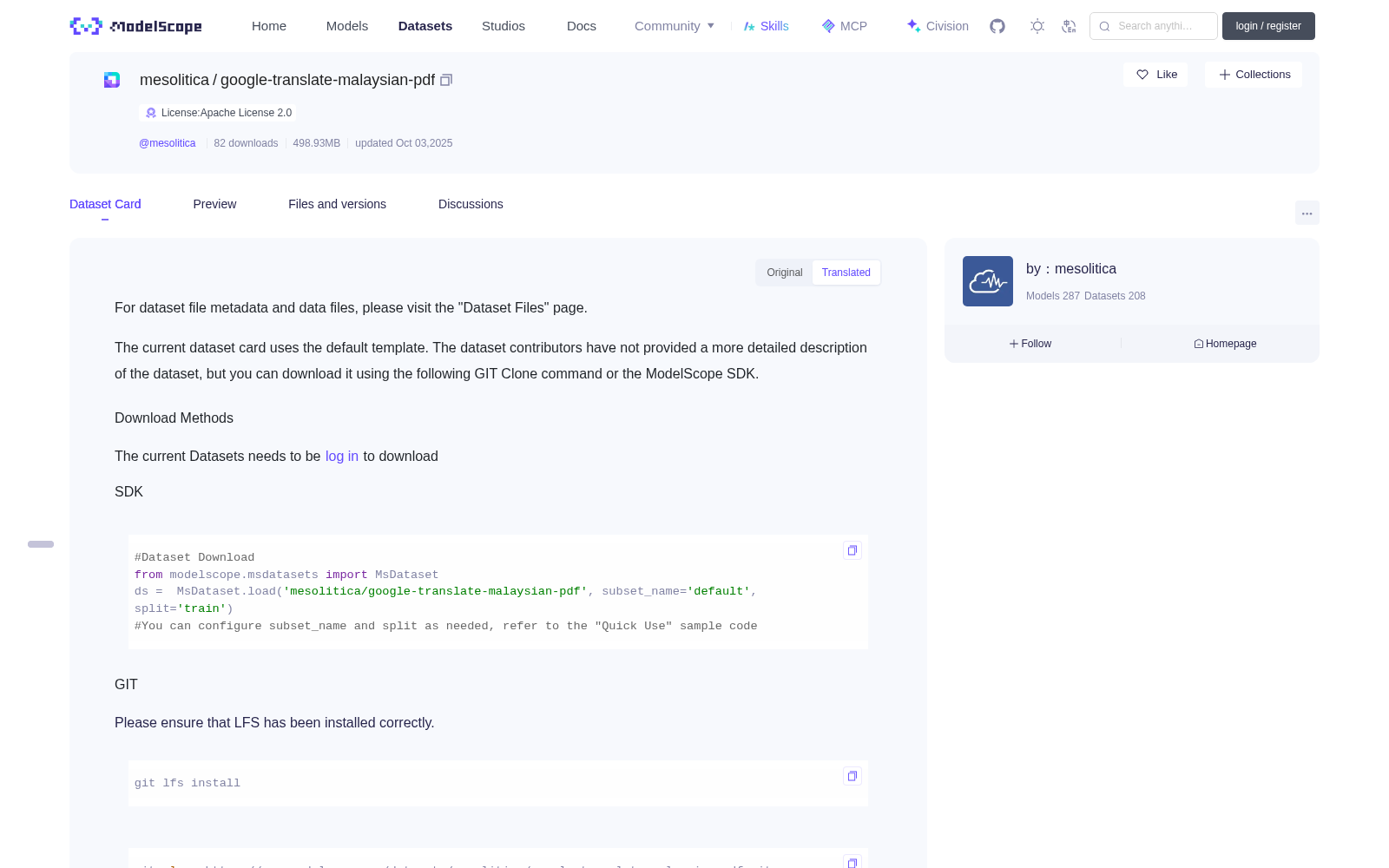Add to Collections with the plus button
Image resolution: width=1389 pixels, height=868 pixels.
coord(1254,75)
